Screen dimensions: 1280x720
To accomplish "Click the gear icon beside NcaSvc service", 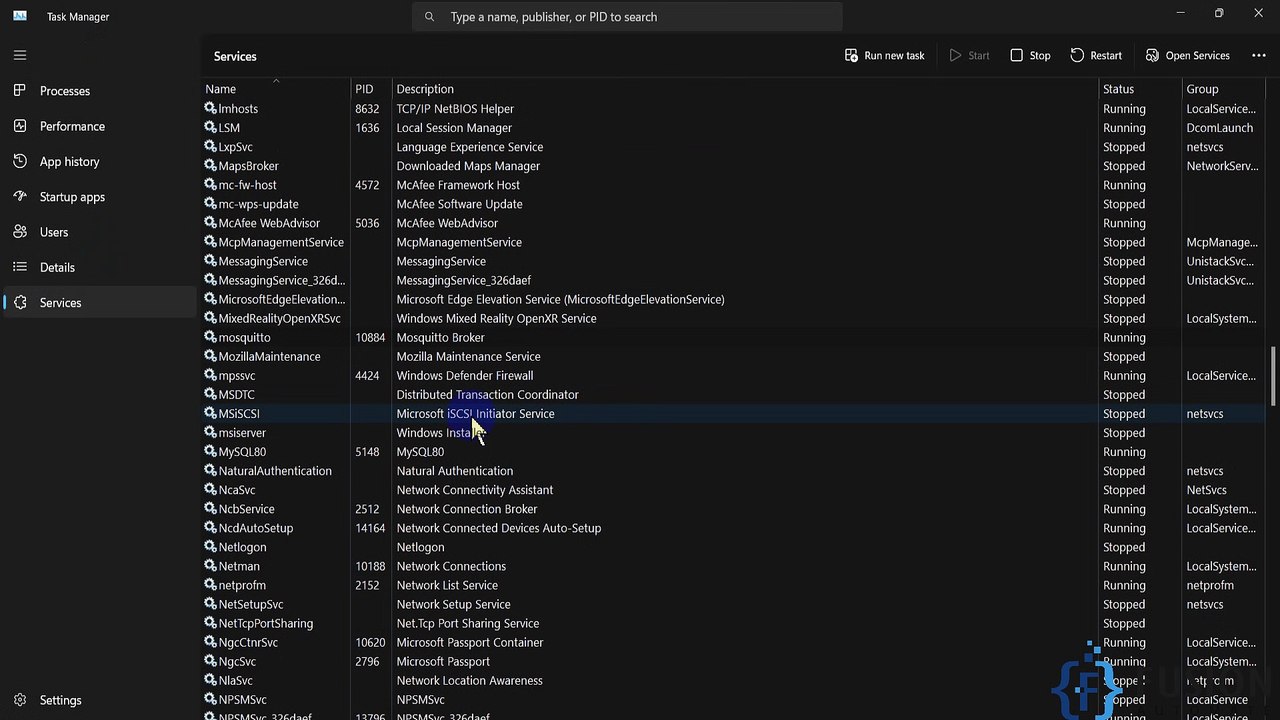I will 210,489.
